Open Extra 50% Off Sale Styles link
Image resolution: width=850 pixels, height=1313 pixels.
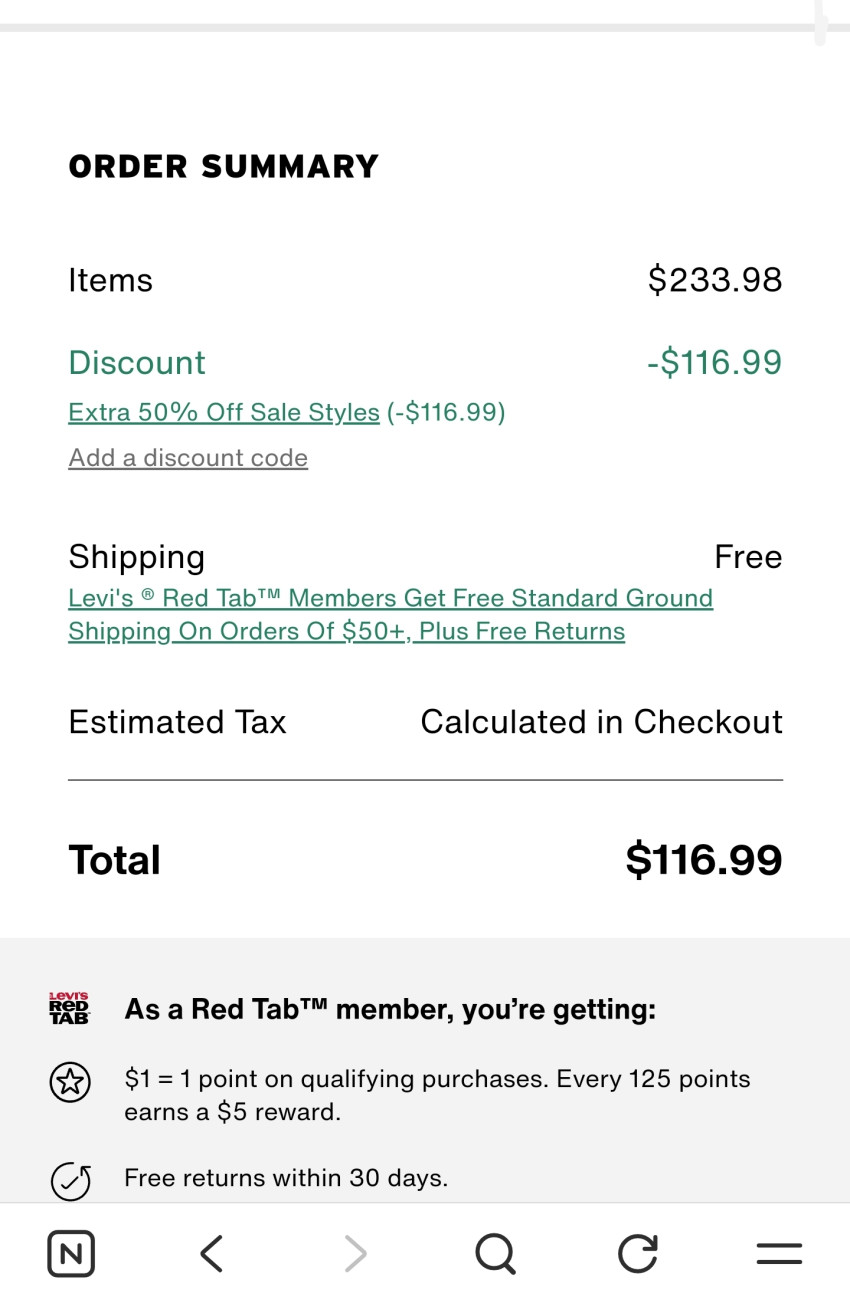pos(223,412)
